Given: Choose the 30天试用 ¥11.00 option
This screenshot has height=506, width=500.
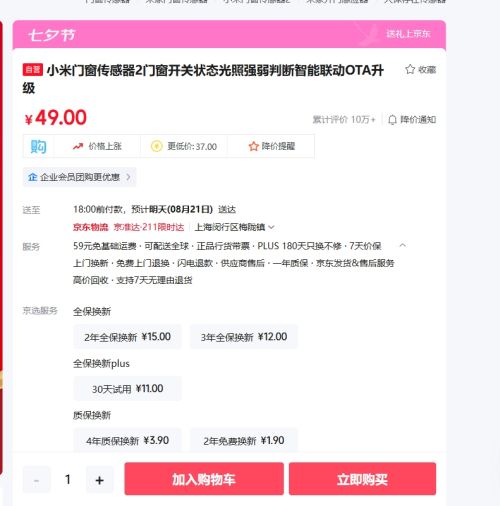Looking at the screenshot, I should (x=128, y=388).
